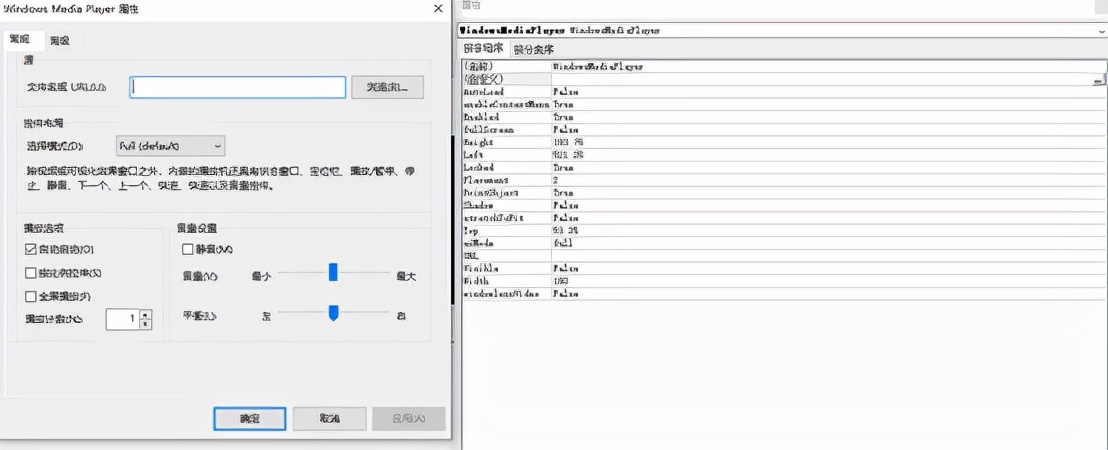The image size is (1108, 450).
Task: Adjust the balance slider thumb
Action: (x=333, y=312)
